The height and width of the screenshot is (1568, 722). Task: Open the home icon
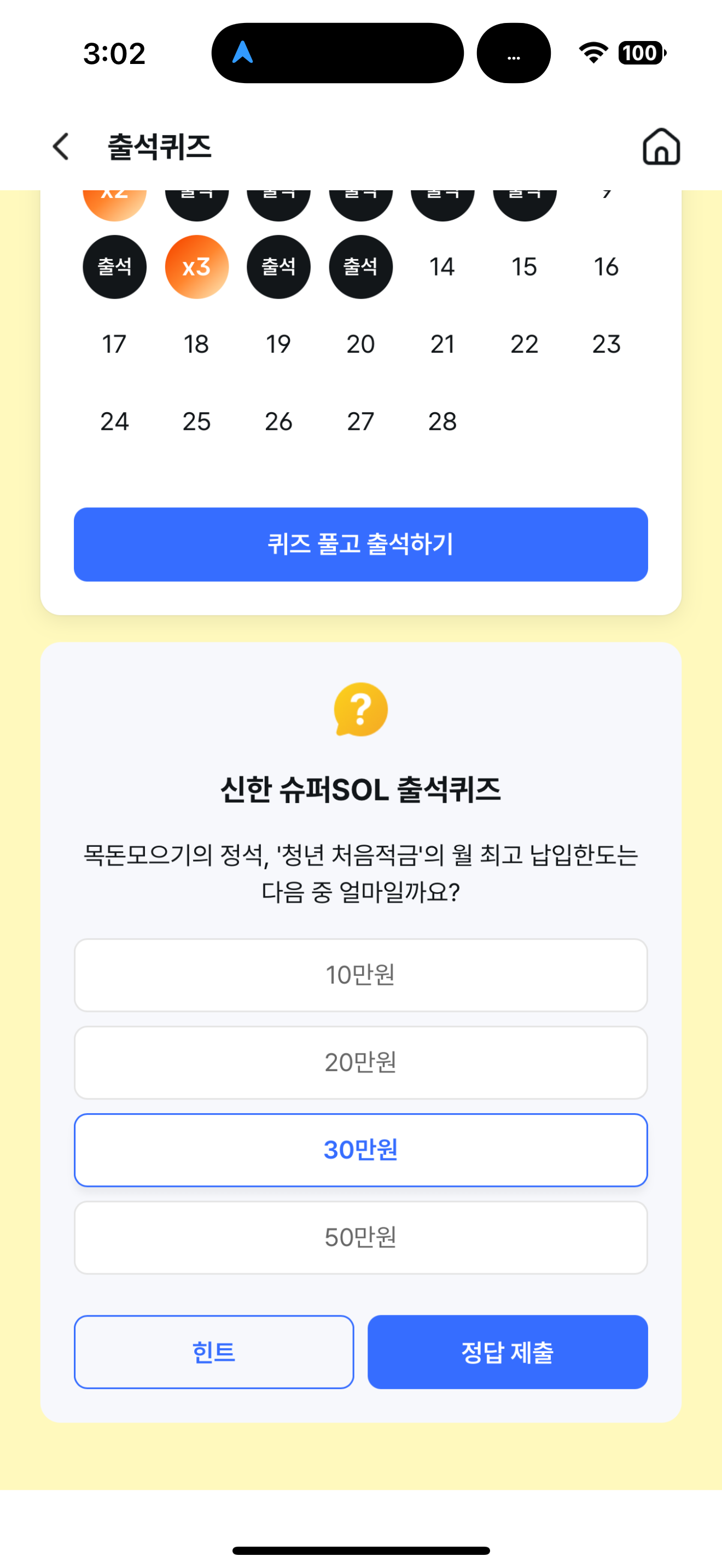pyautogui.click(x=661, y=147)
